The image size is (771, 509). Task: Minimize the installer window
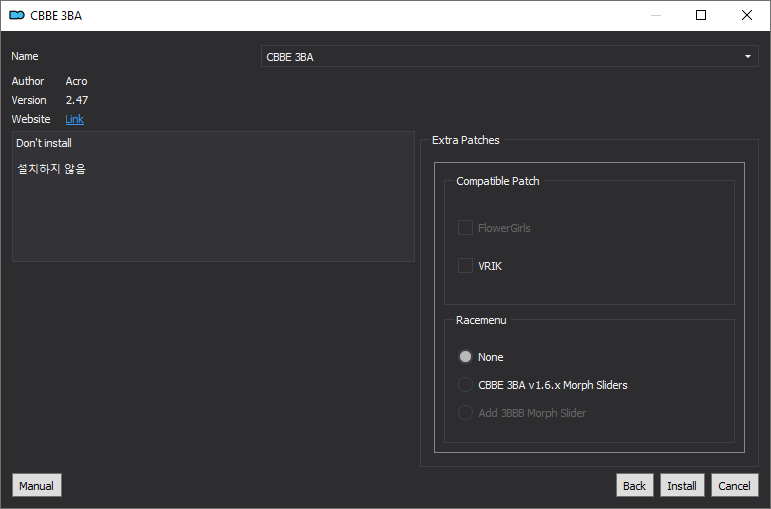click(656, 15)
